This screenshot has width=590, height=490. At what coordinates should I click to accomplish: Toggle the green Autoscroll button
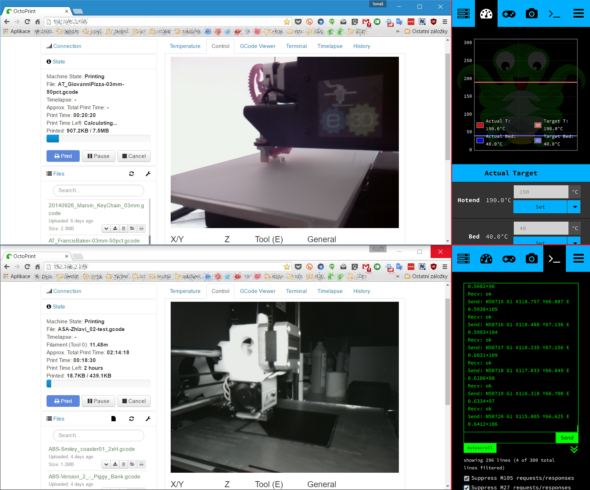[x=480, y=448]
